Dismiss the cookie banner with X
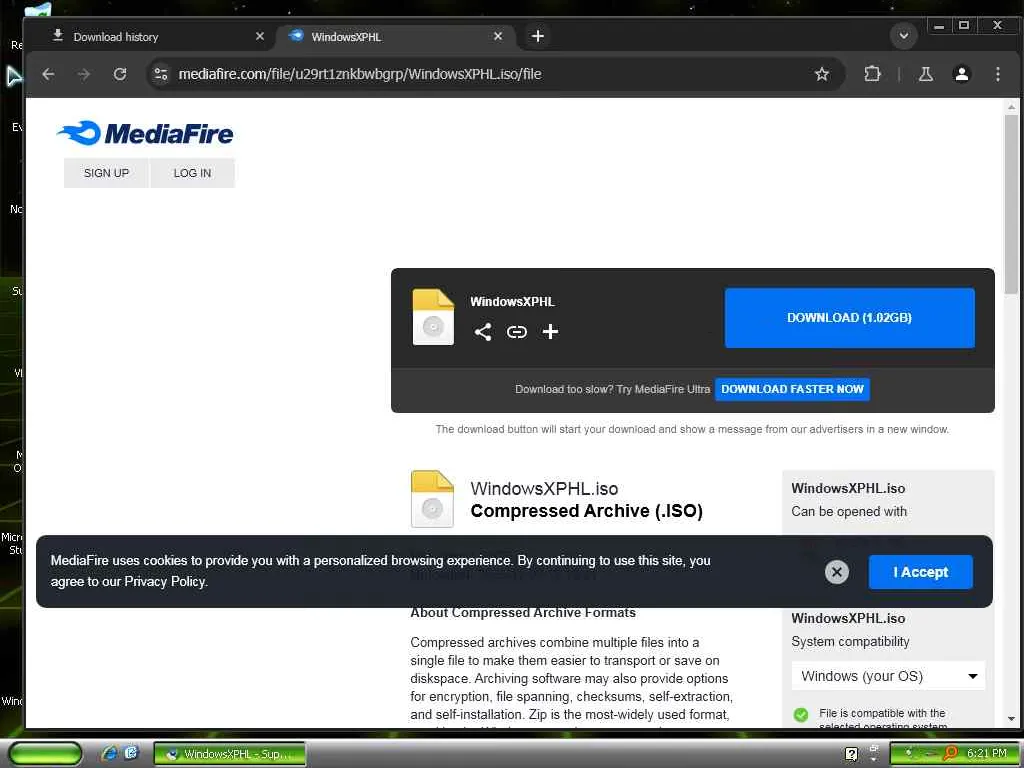Image resolution: width=1024 pixels, height=768 pixels. coord(837,572)
